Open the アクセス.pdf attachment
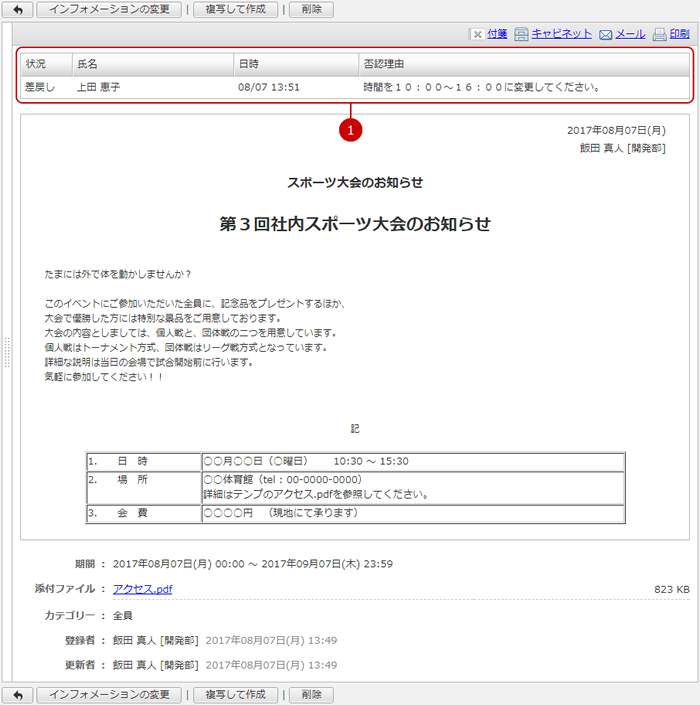Viewport: 700px width, 705px height. tap(142, 589)
